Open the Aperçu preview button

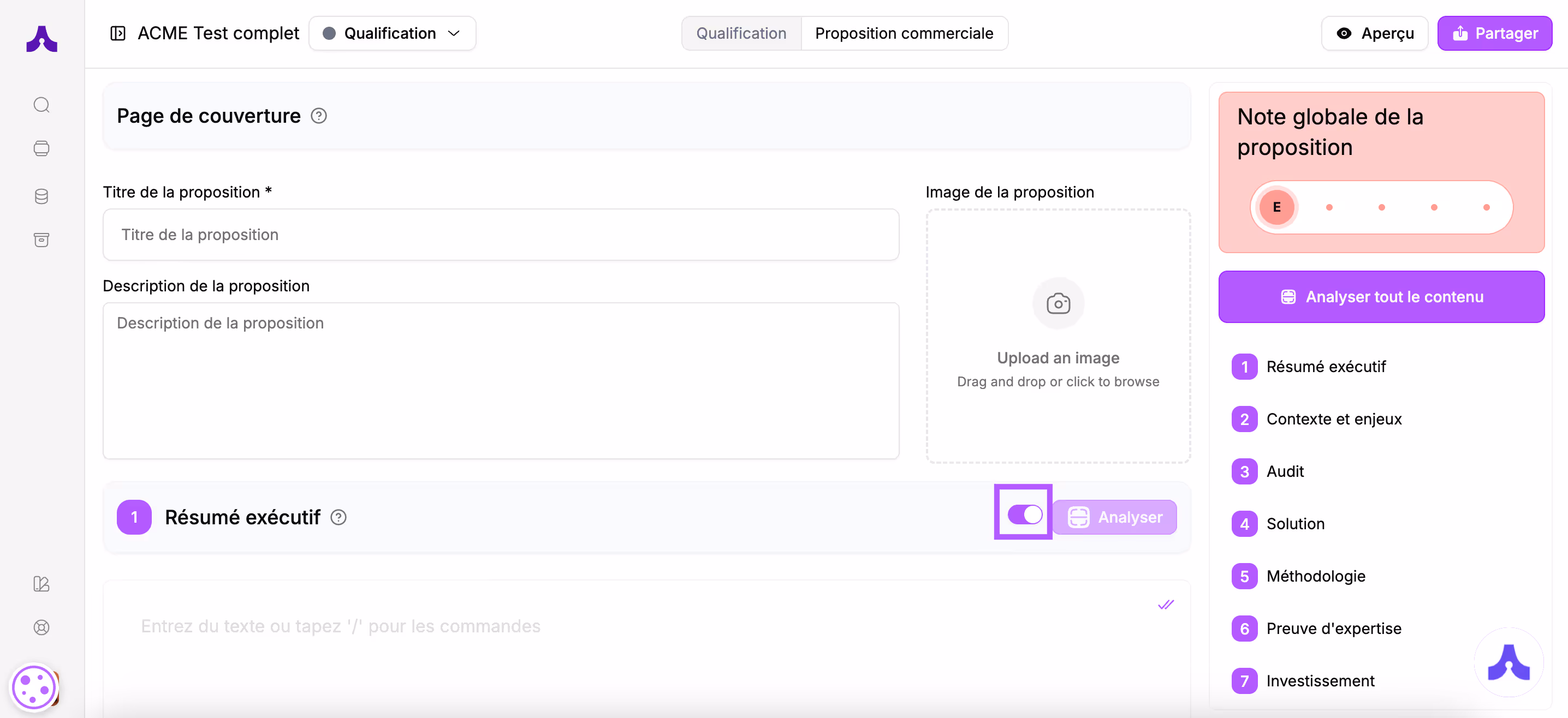tap(1374, 33)
